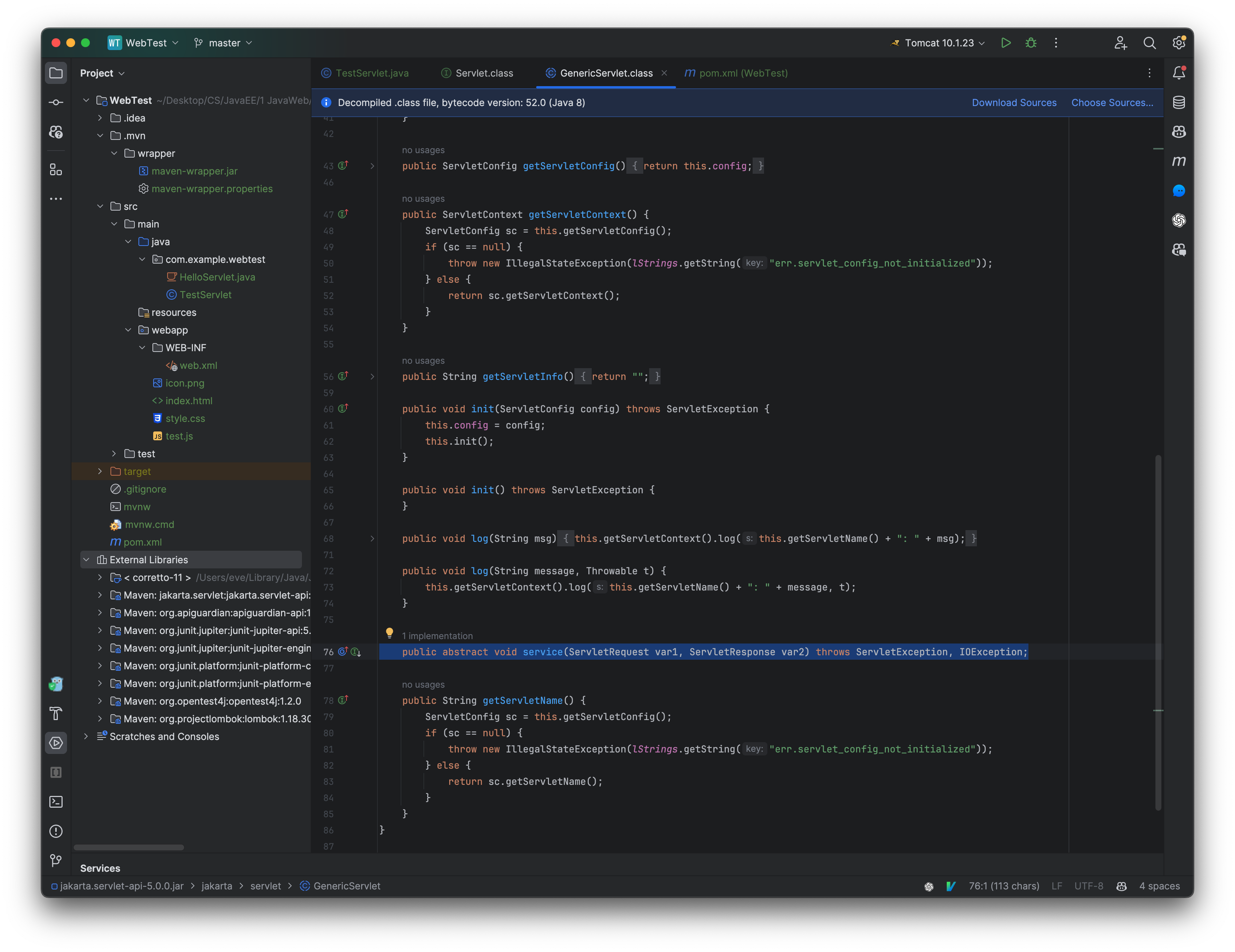The height and width of the screenshot is (952, 1235).
Task: Run Tomcat with the green play icon
Action: pyautogui.click(x=1005, y=43)
